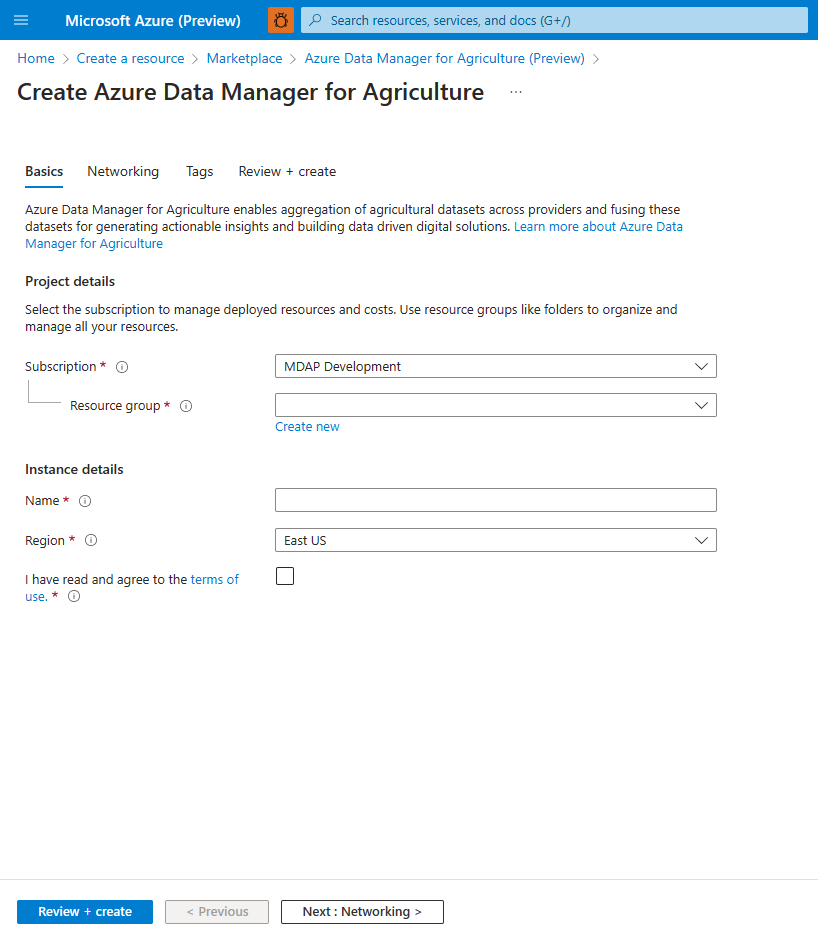Open the ellipsis more options menu
Screen dimensions: 818x940
click(x=516, y=92)
